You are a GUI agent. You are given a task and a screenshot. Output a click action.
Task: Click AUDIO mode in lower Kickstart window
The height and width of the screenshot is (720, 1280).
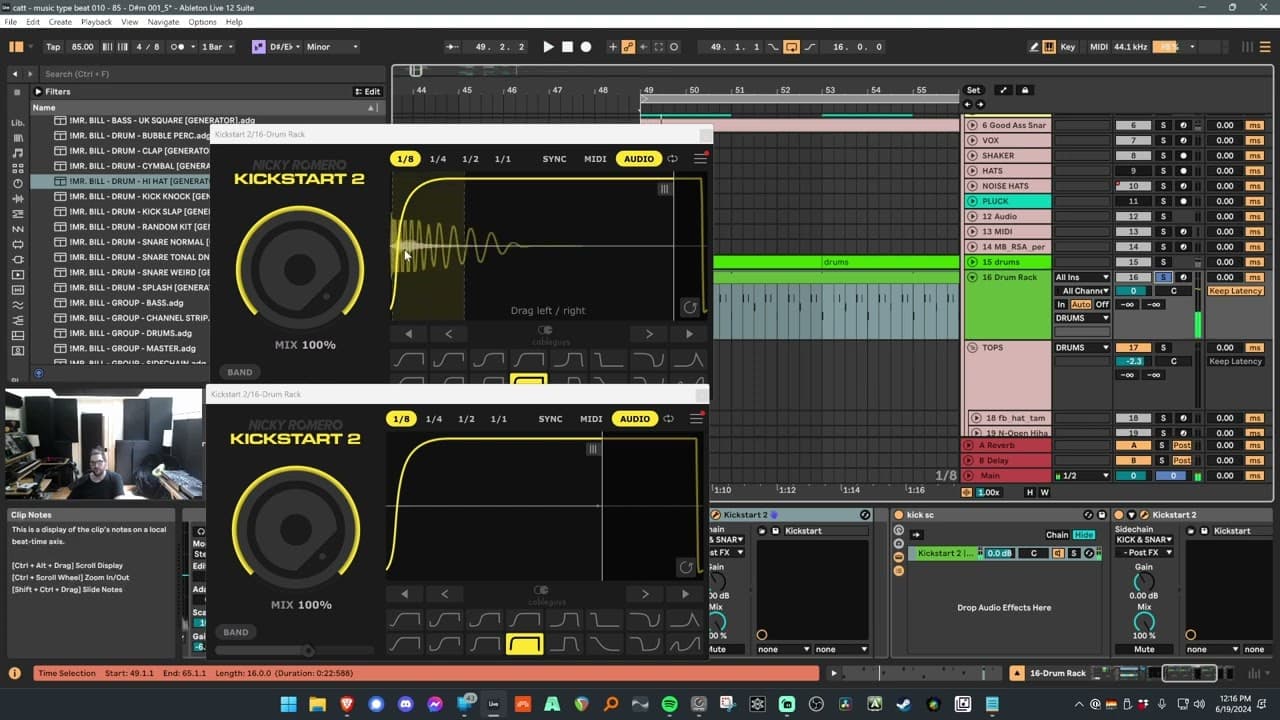[x=635, y=419]
